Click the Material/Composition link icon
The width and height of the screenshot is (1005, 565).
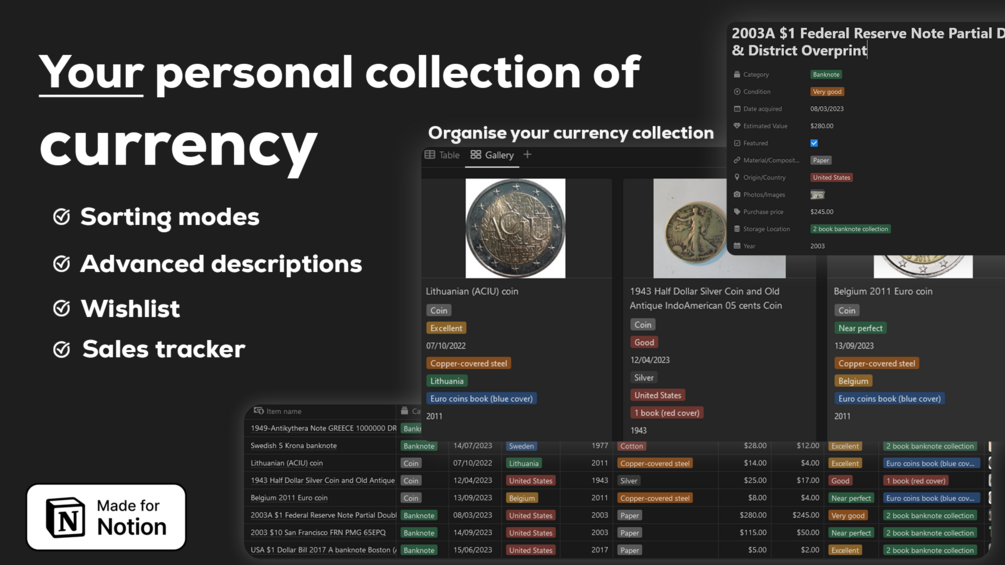pyautogui.click(x=736, y=160)
